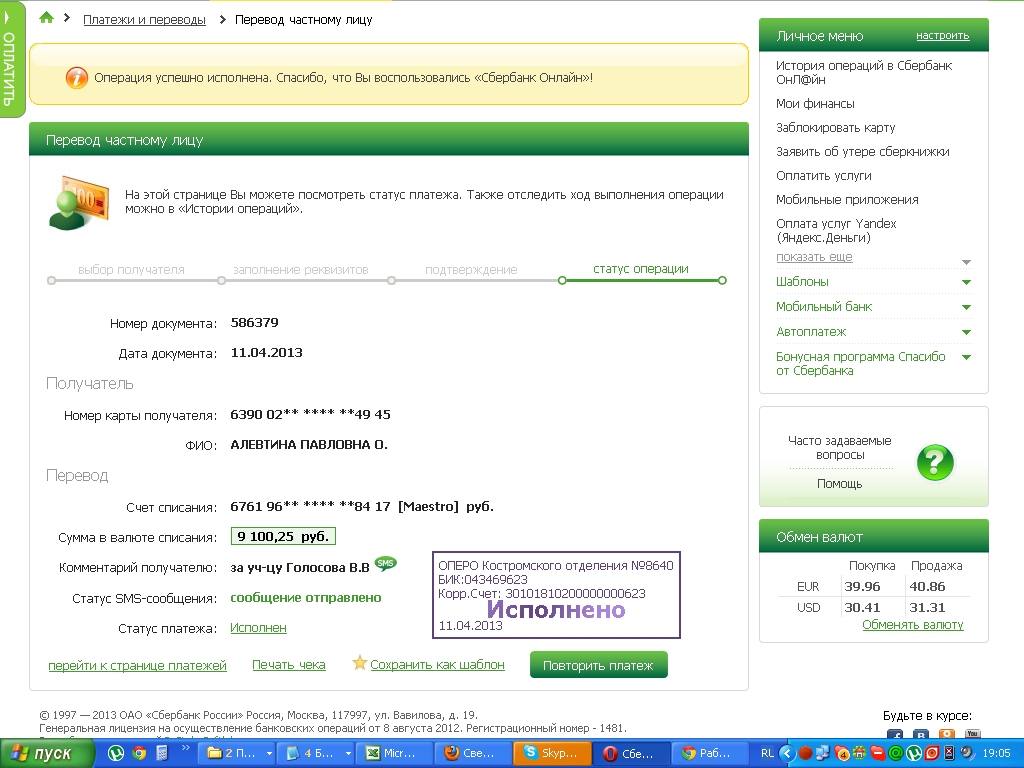
Task: Select Заявить об утере сберкнижки
Action: 862,152
